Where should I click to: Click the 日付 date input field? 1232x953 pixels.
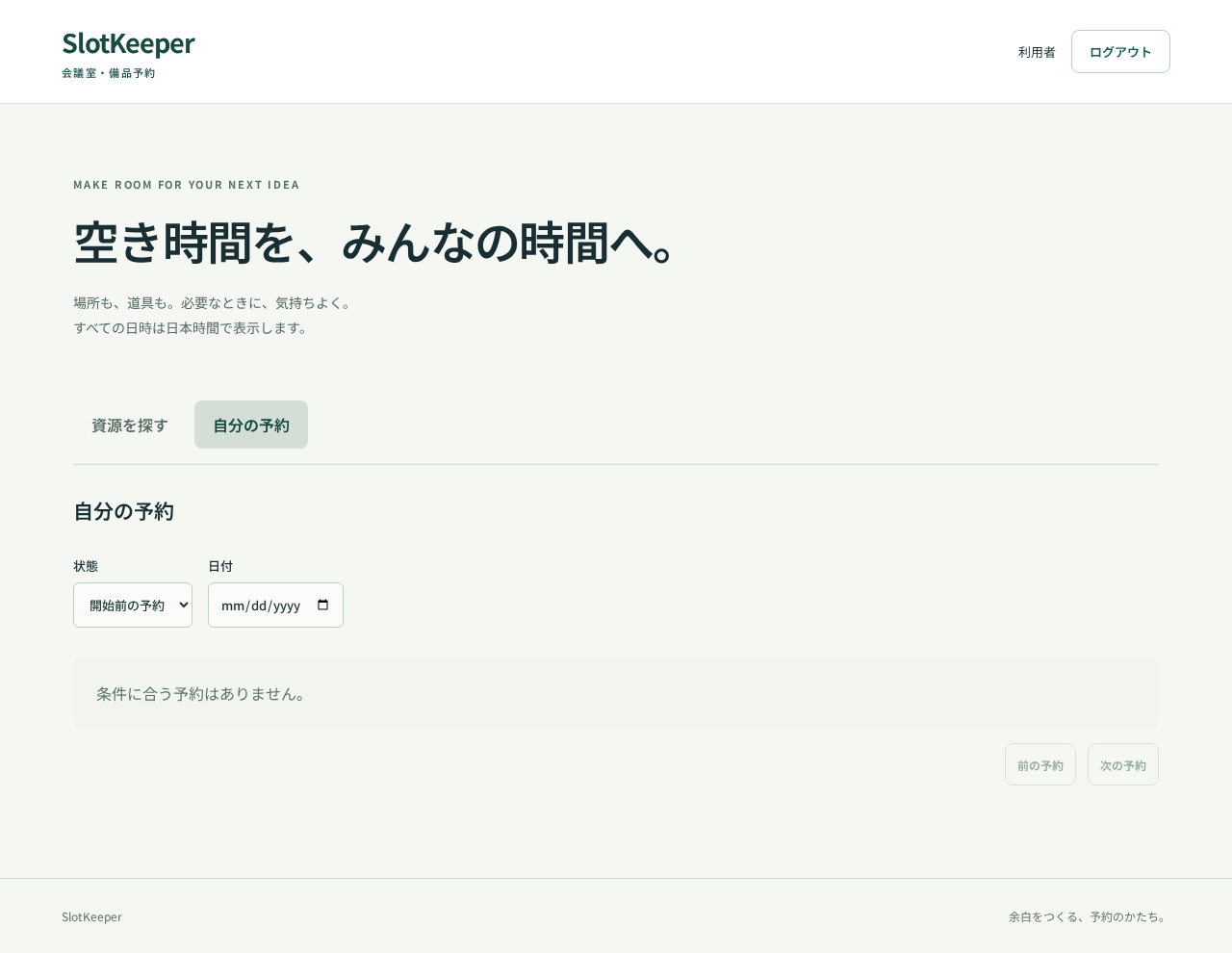coord(275,605)
